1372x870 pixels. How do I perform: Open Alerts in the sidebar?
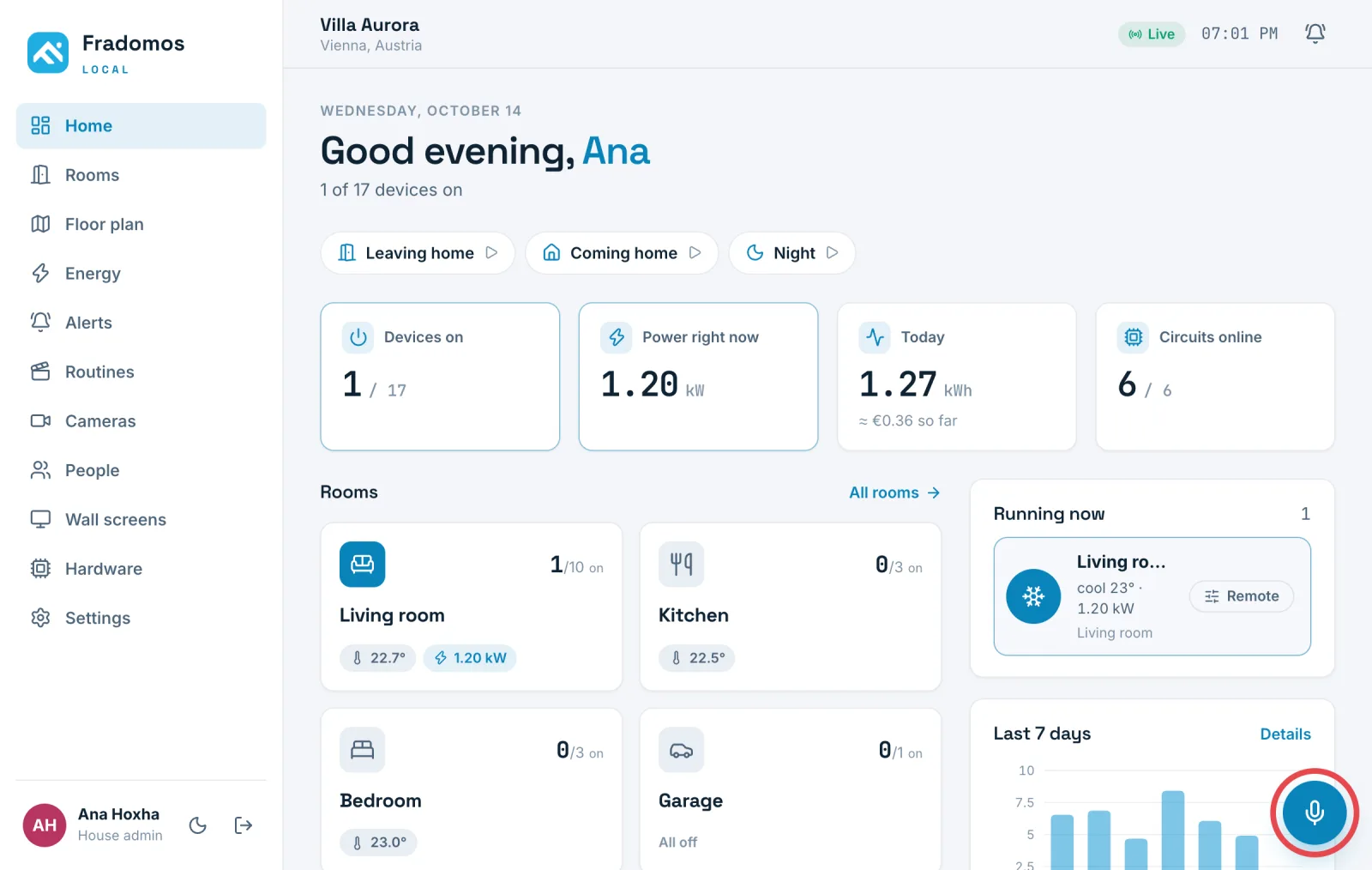(141, 323)
